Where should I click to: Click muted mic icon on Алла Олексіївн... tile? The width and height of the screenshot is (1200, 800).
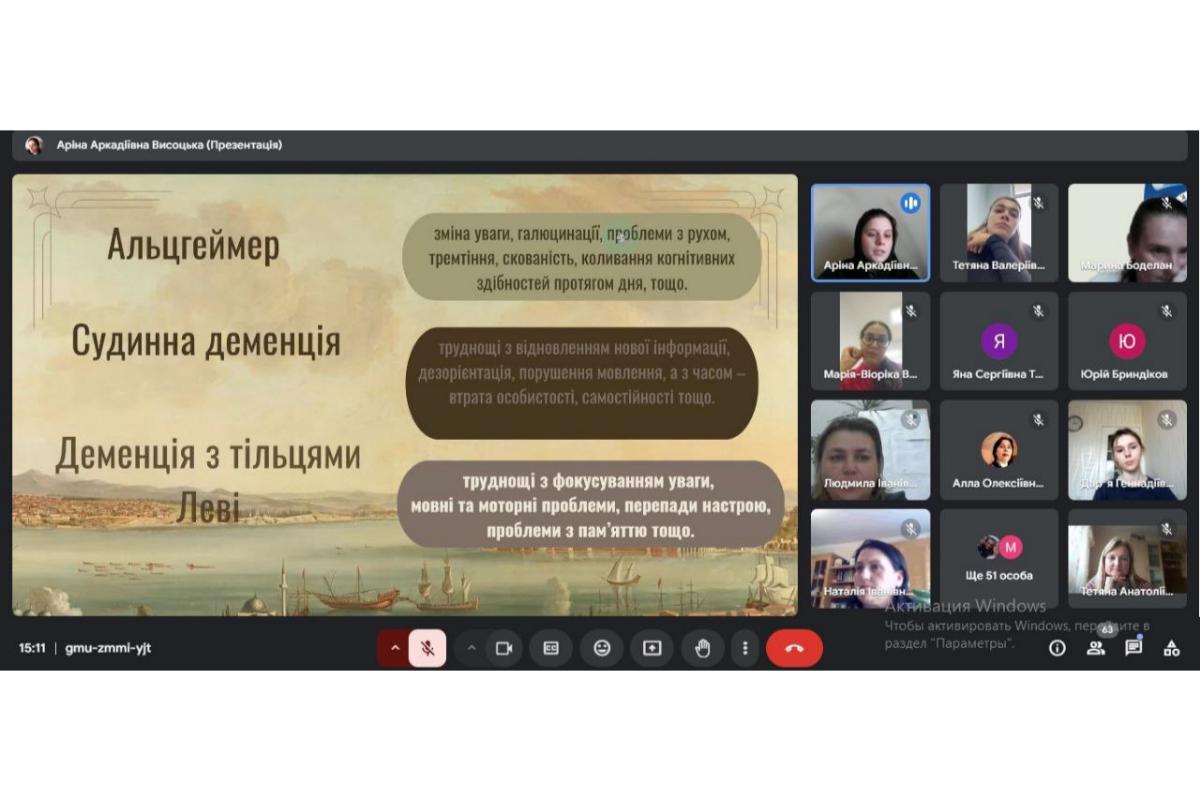pyautogui.click(x=1038, y=420)
